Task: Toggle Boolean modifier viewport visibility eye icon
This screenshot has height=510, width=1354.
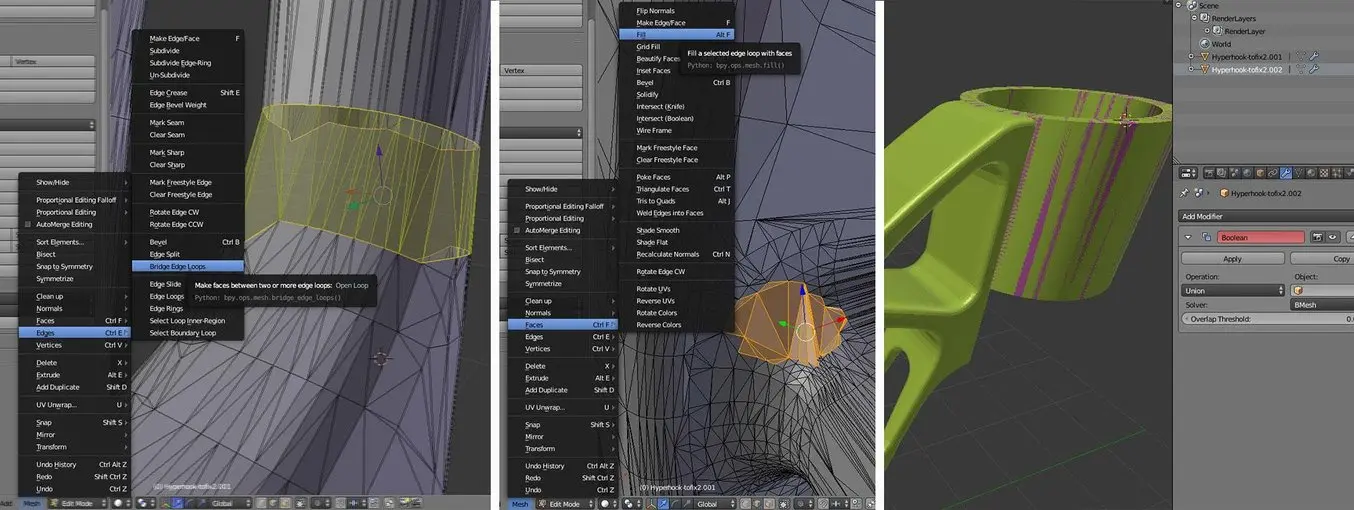Action: coord(1333,237)
